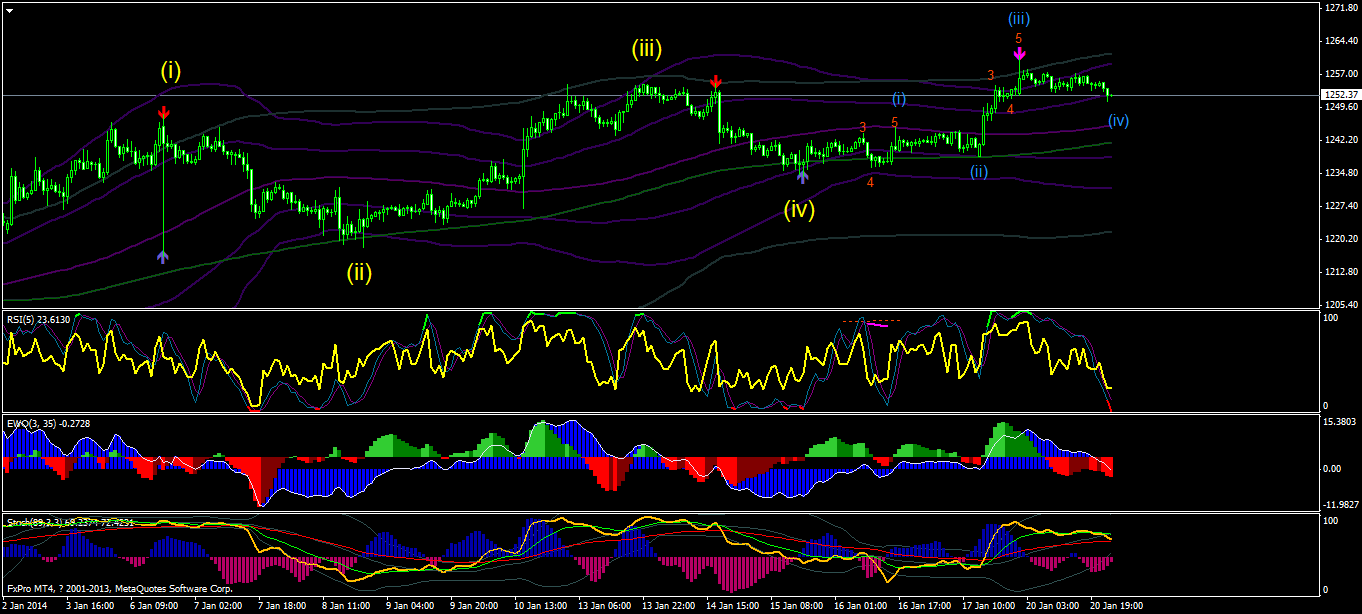Image resolution: width=1362 pixels, height=614 pixels.
Task: Select the yellow (iii) wave label
Action: click(x=648, y=47)
